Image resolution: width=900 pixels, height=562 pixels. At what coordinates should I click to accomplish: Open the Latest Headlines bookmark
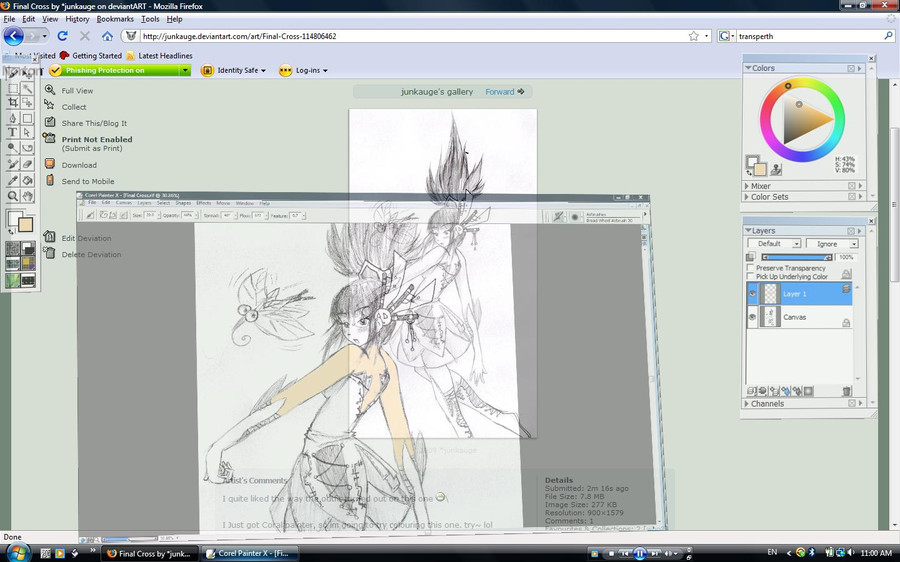tap(160, 56)
